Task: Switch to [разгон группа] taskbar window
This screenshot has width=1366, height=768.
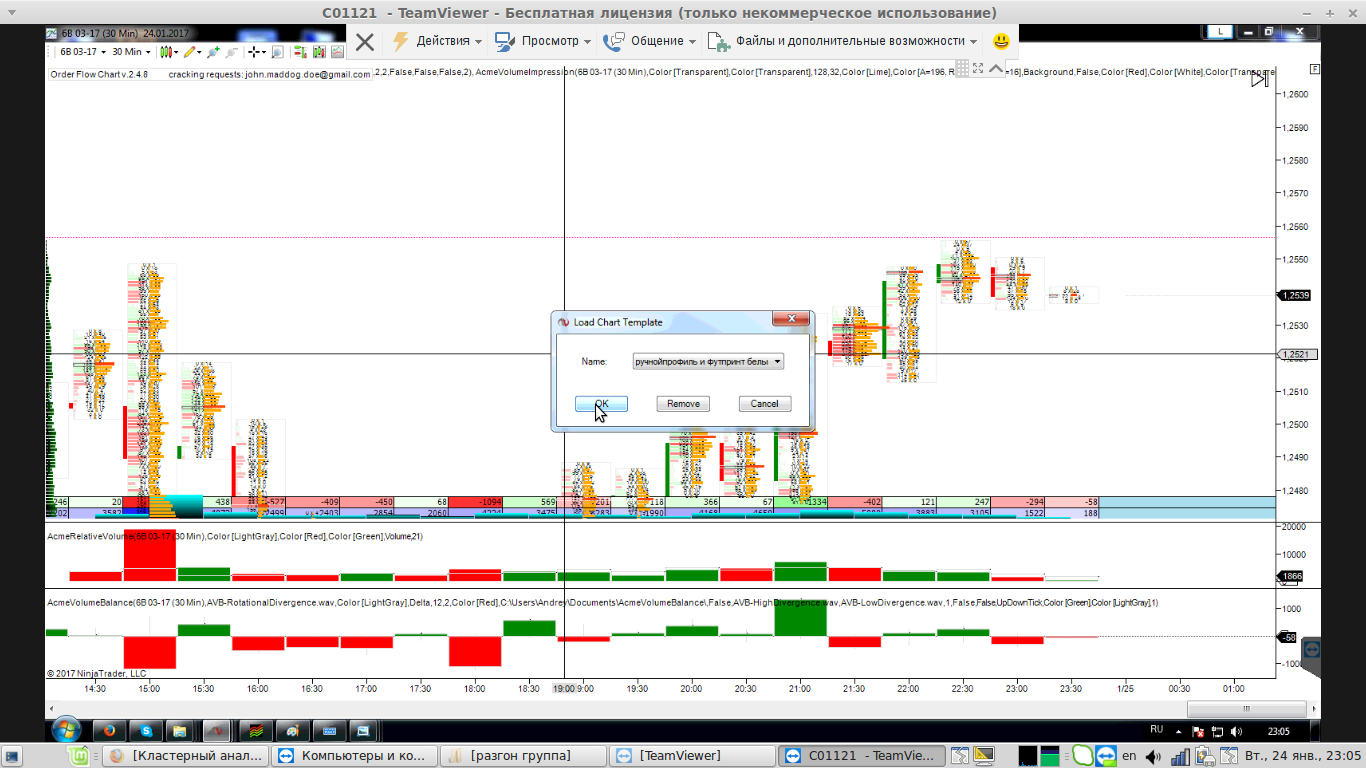Action: pyautogui.click(x=524, y=756)
